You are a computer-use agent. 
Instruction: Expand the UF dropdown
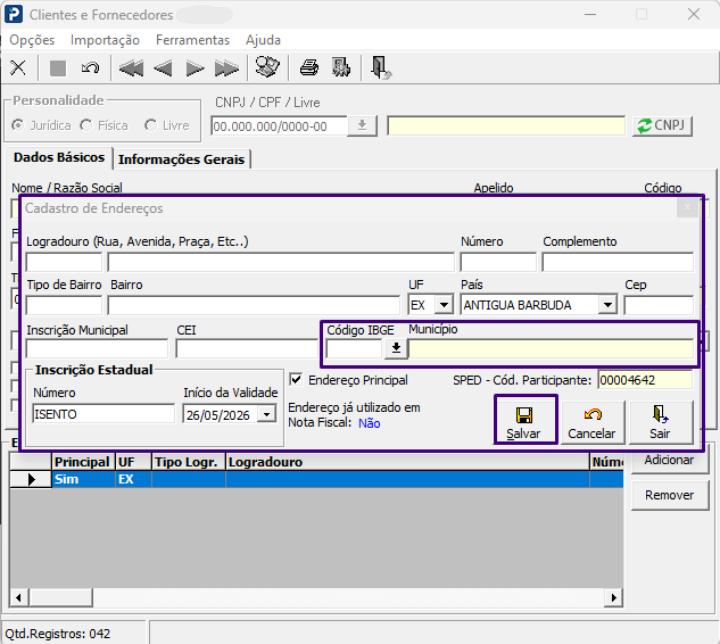tap(444, 305)
